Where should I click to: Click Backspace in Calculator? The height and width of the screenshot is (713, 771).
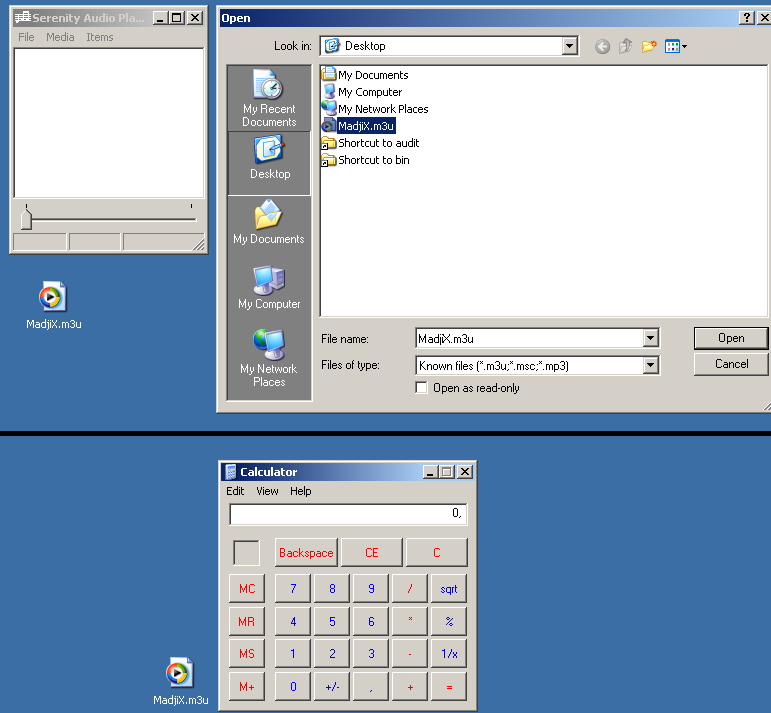[x=306, y=553]
